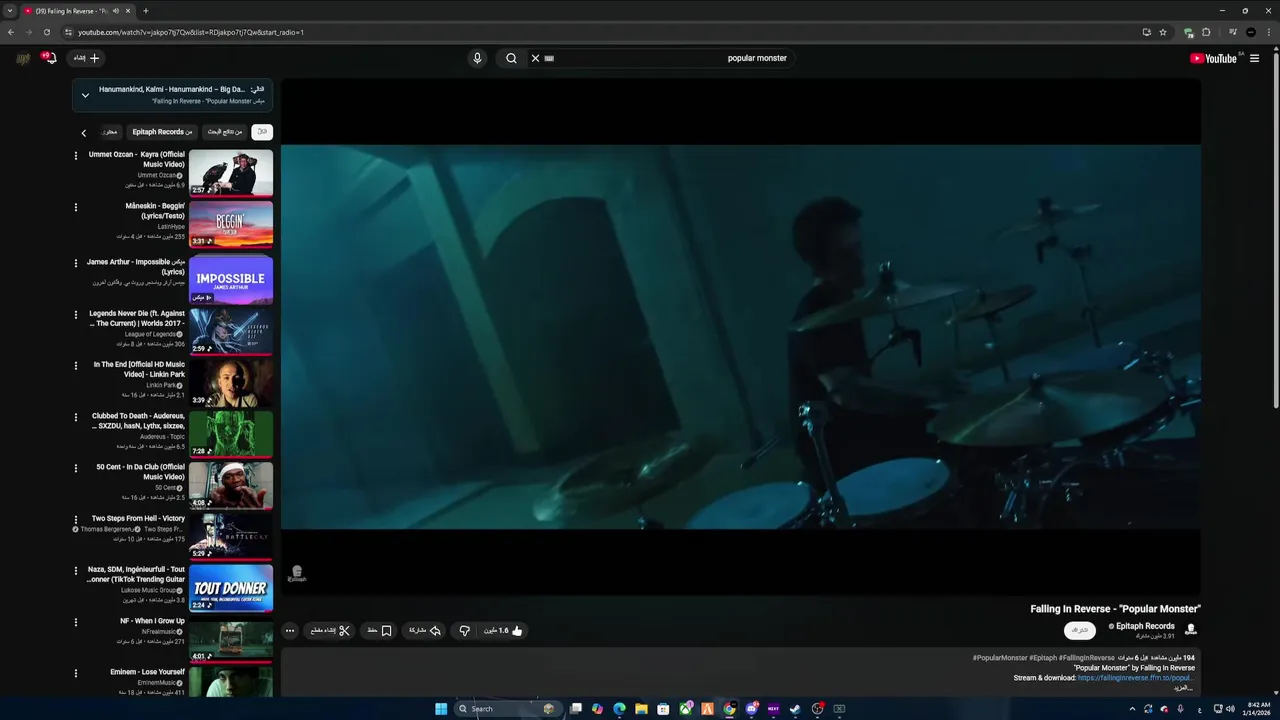Image resolution: width=1280 pixels, height=720 pixels.
Task: Open the Windows Start menu
Action: click(441, 709)
